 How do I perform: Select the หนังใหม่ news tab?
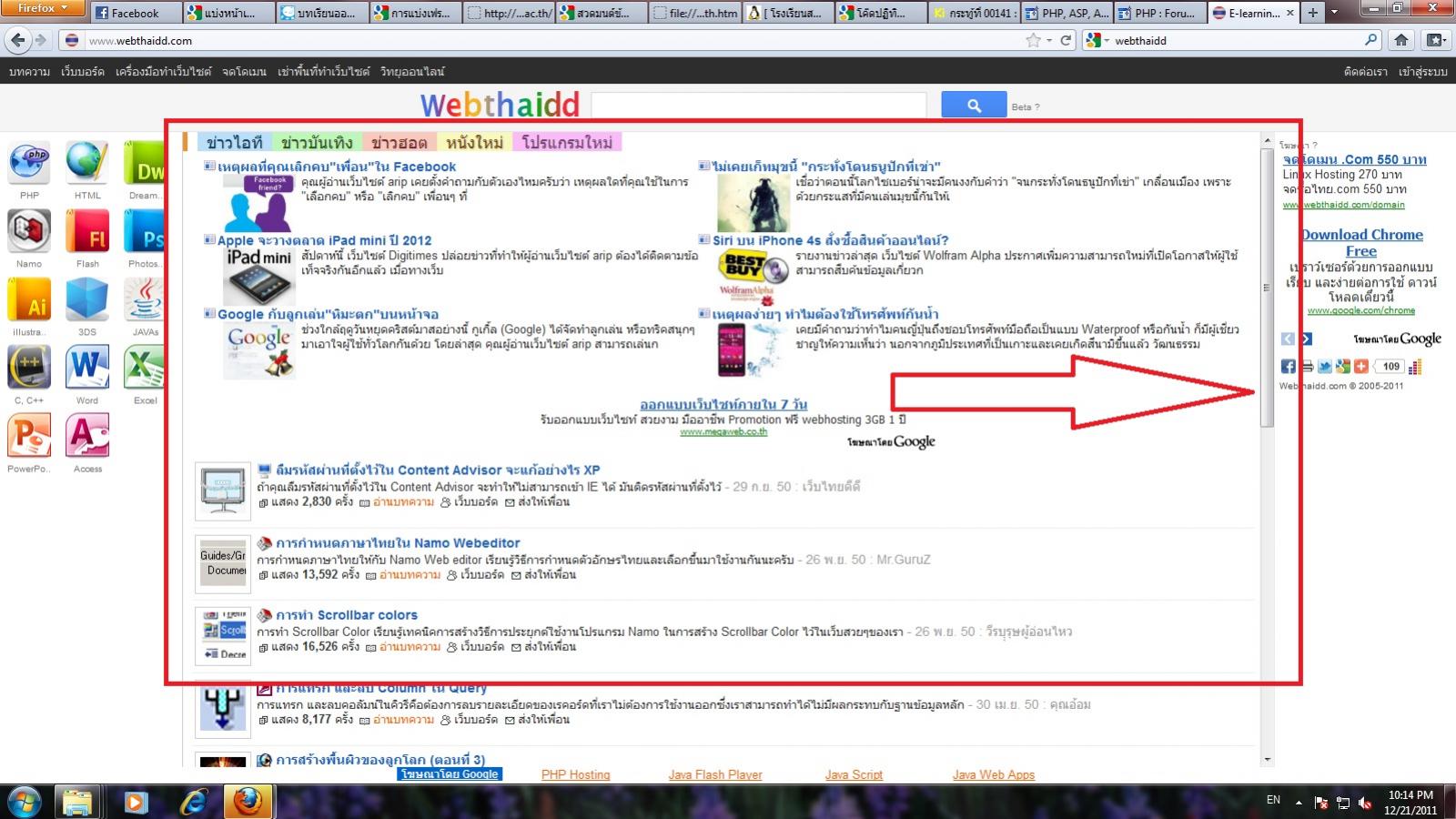point(474,142)
